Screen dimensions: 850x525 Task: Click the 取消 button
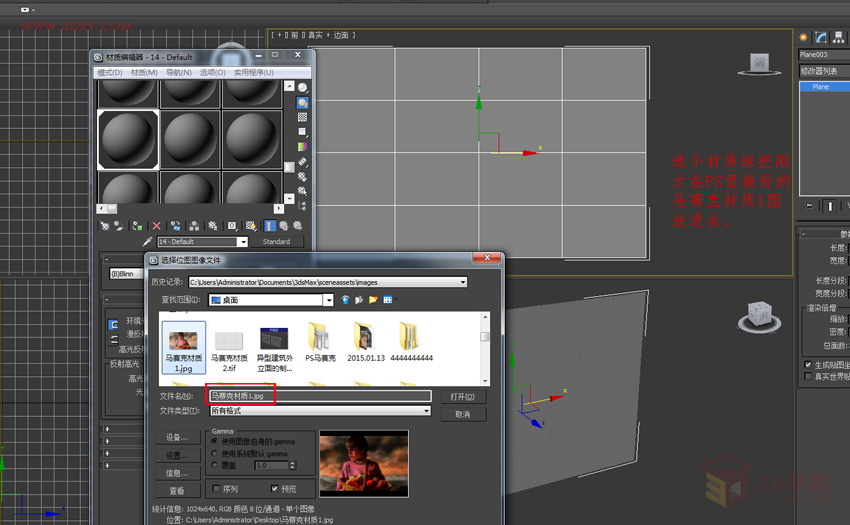pos(462,414)
